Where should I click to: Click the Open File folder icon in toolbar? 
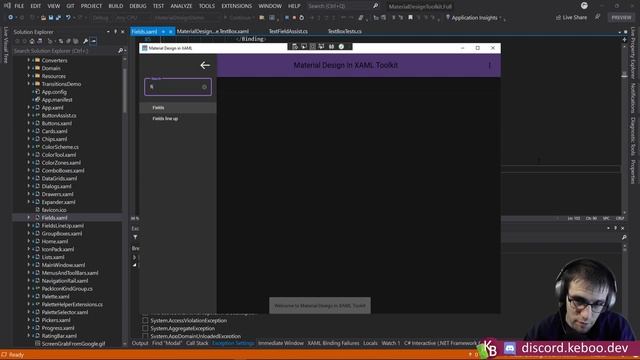pyautogui.click(x=43, y=18)
